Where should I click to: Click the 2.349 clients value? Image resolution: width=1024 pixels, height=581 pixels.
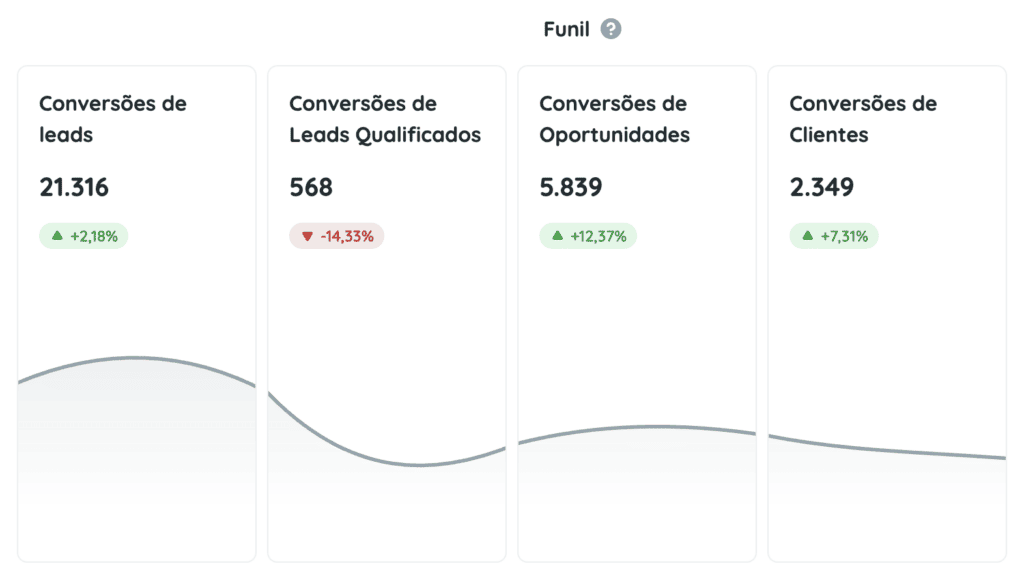click(x=822, y=187)
